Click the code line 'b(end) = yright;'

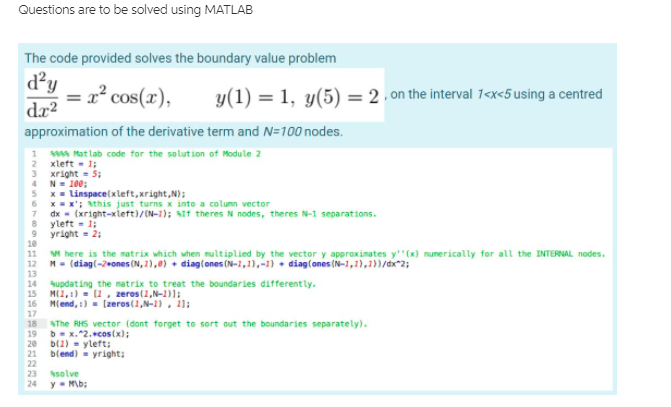coord(88,354)
